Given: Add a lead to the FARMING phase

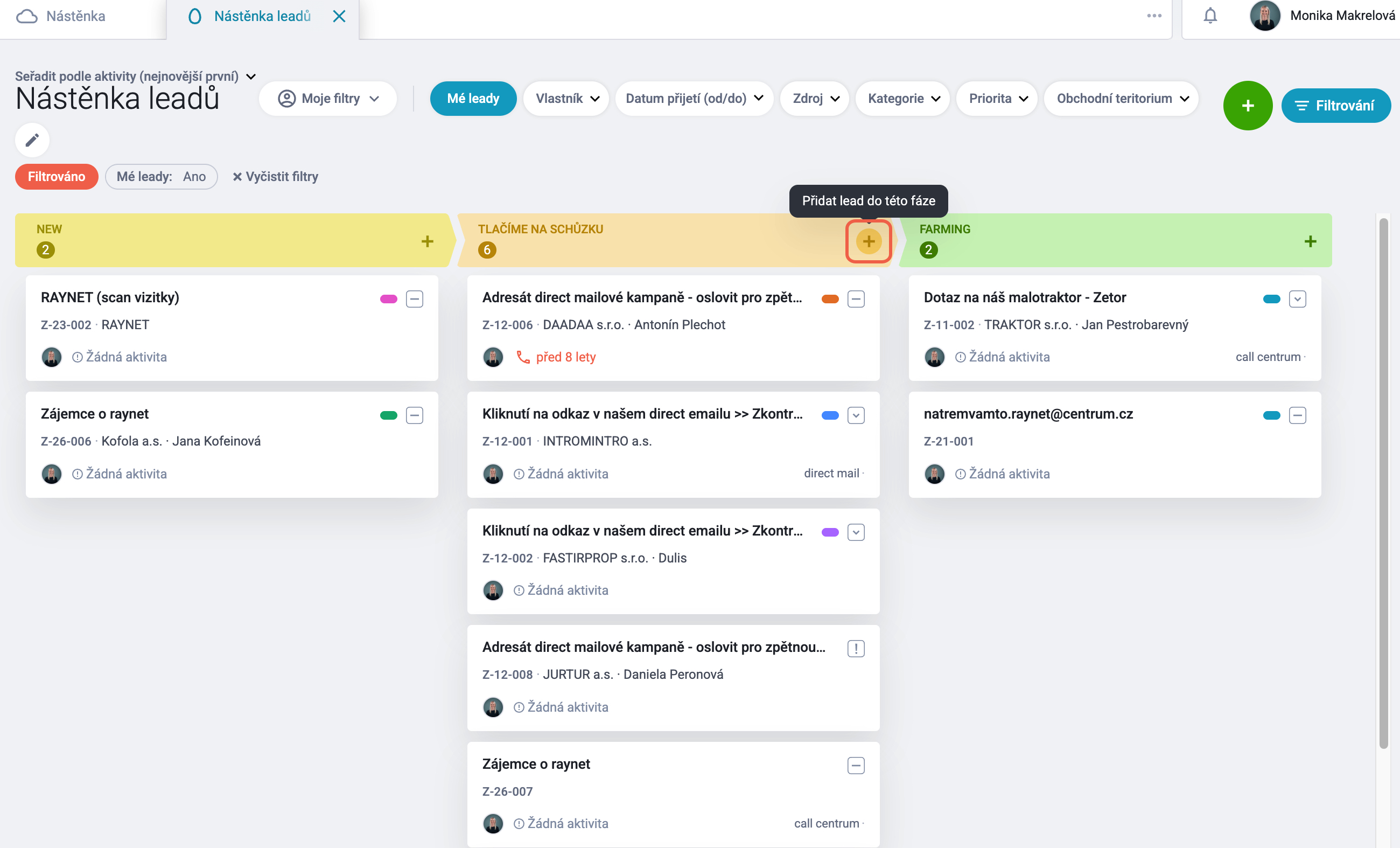Looking at the screenshot, I should [x=1310, y=241].
